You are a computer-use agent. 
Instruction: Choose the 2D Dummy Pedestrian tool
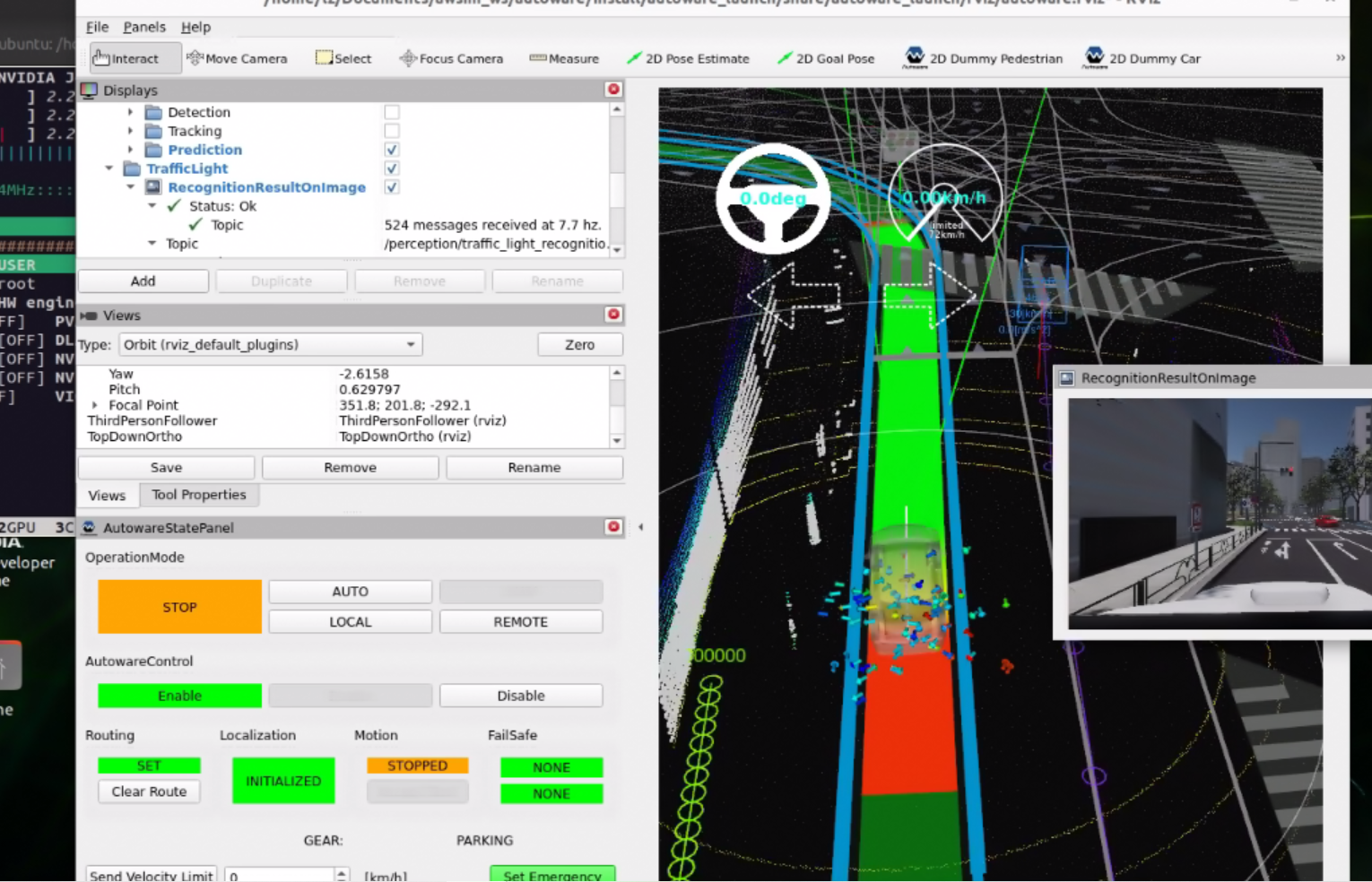coord(983,58)
